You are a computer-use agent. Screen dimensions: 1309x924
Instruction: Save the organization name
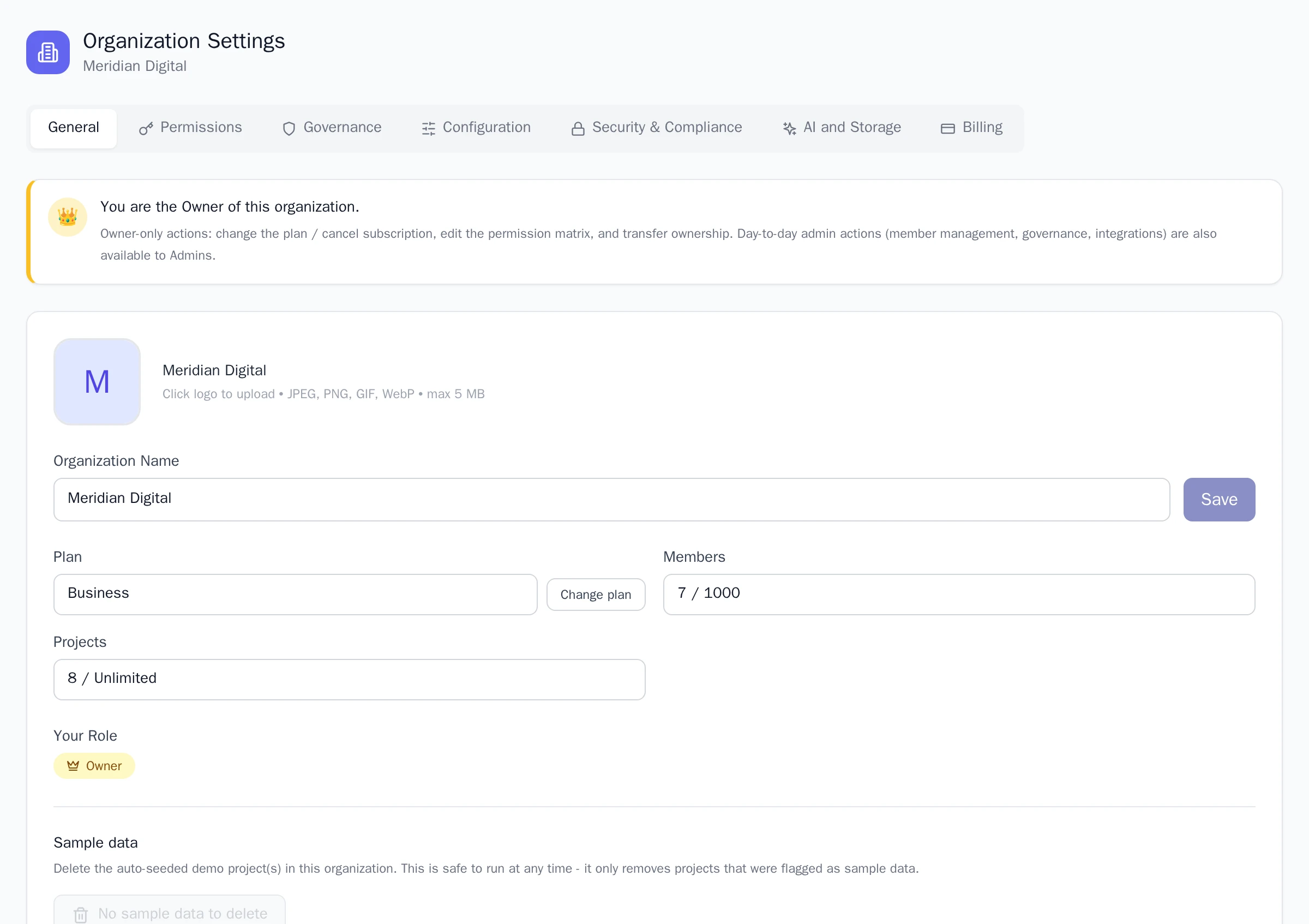point(1219,499)
